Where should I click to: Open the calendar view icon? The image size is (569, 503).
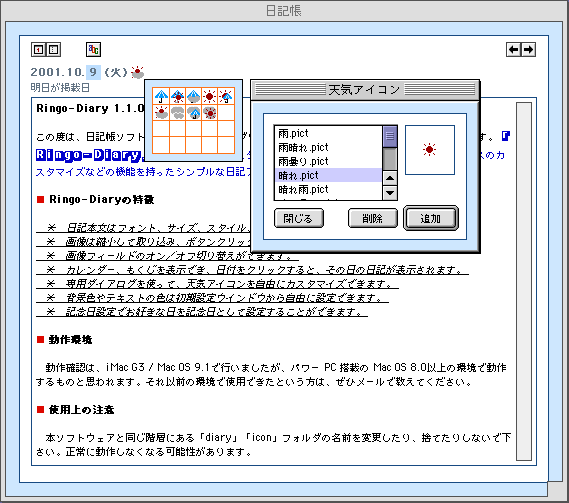point(38,50)
